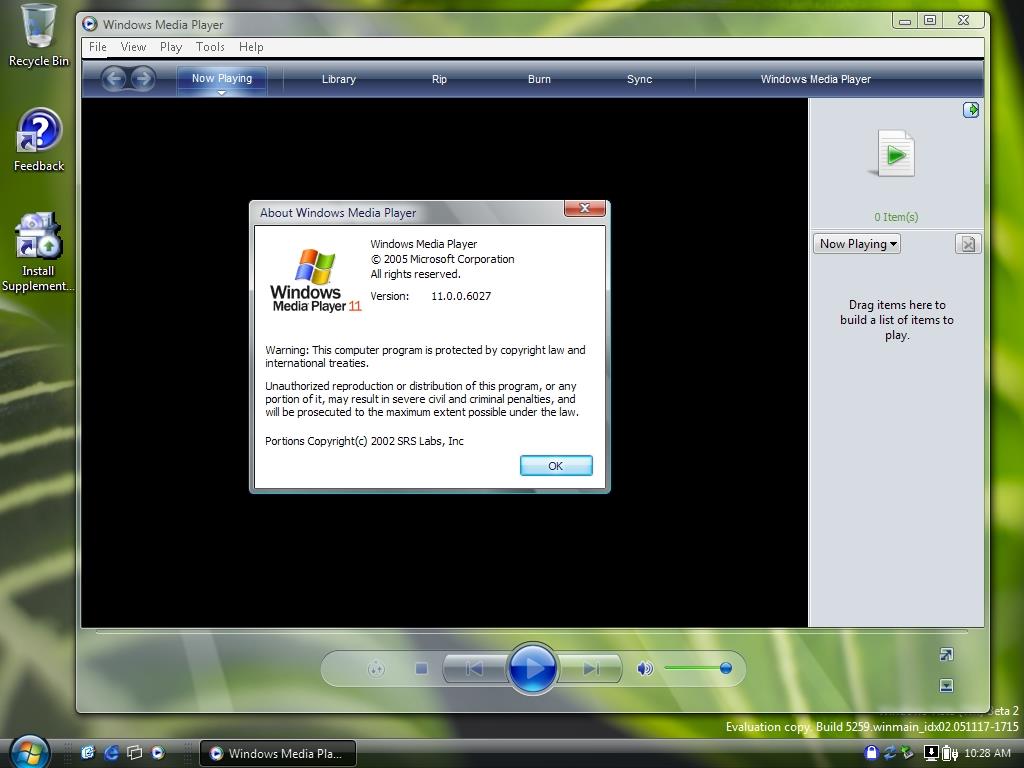This screenshot has height=768, width=1024.
Task: Open the File menu
Action: 98,47
